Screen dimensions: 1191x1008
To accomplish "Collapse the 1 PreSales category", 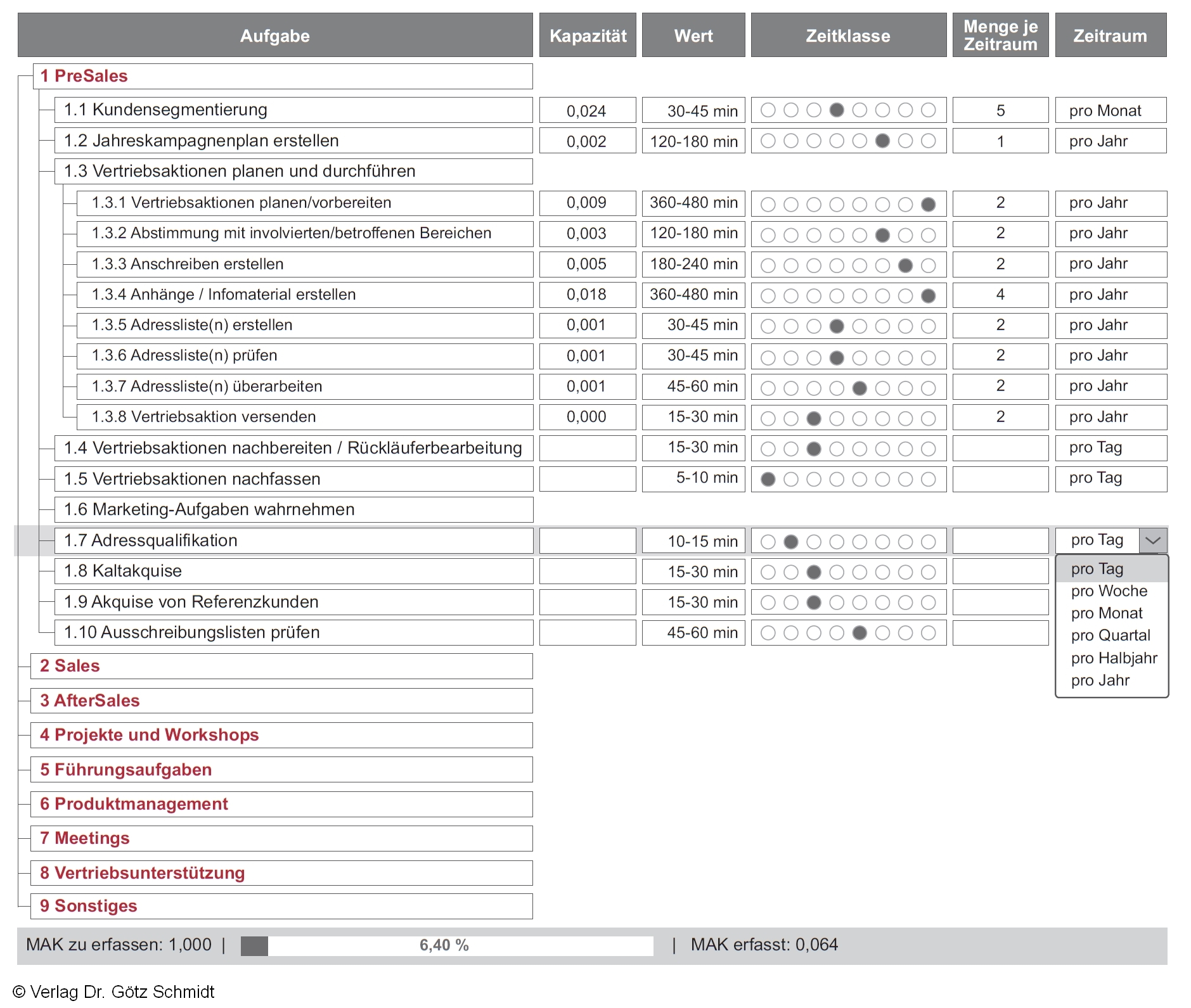I will 84,76.
